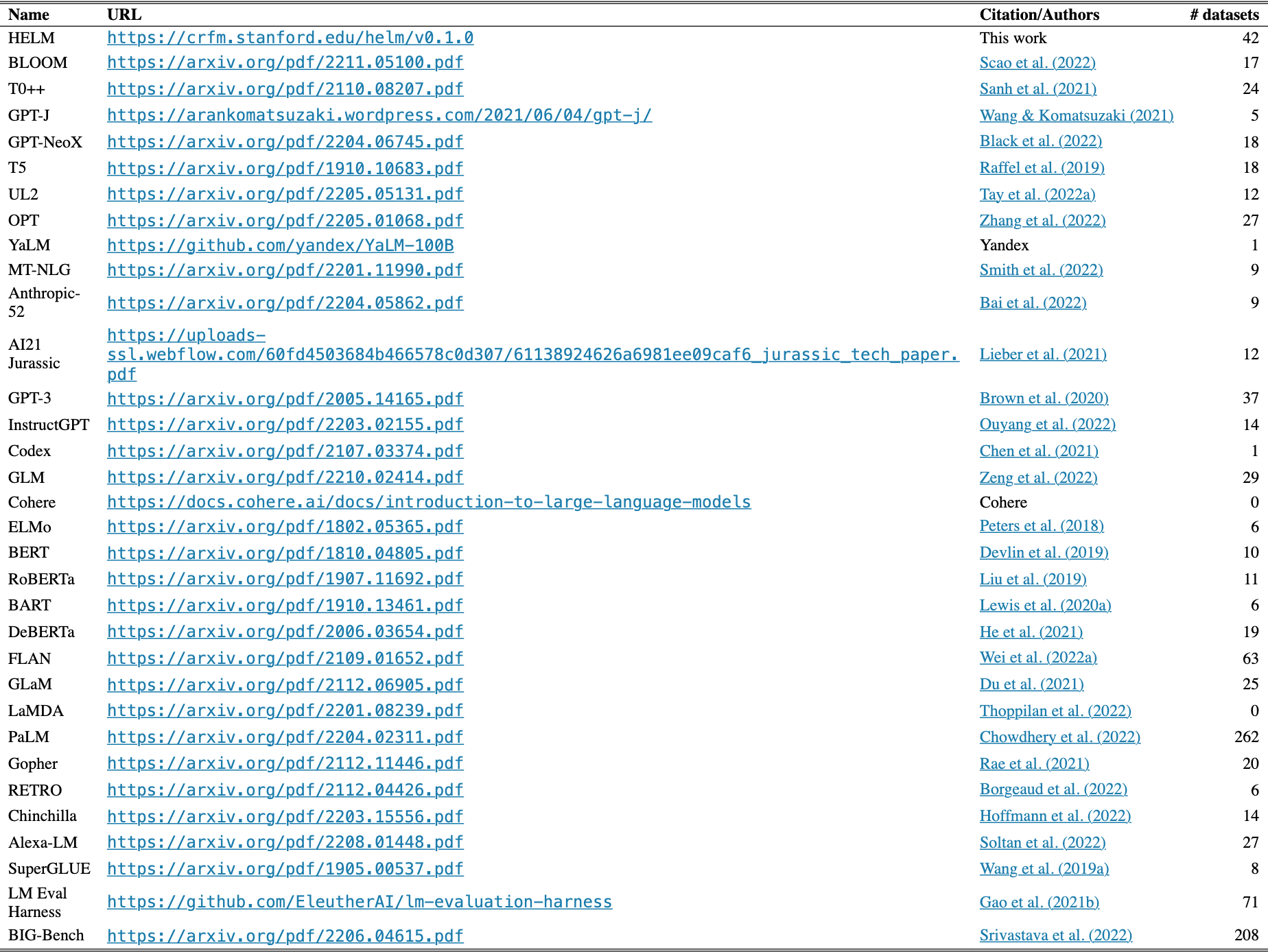Click the Scao et al. (2022) citation
Viewport: 1268px width, 952px height.
tap(1037, 62)
